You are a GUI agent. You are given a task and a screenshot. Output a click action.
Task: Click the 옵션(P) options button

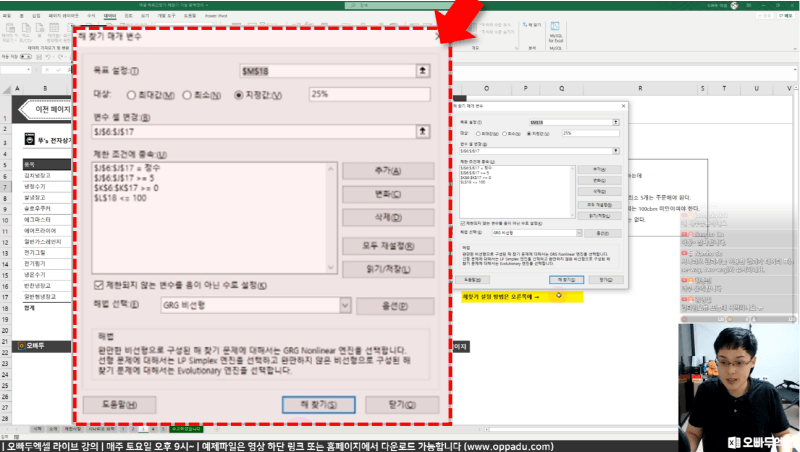395,306
